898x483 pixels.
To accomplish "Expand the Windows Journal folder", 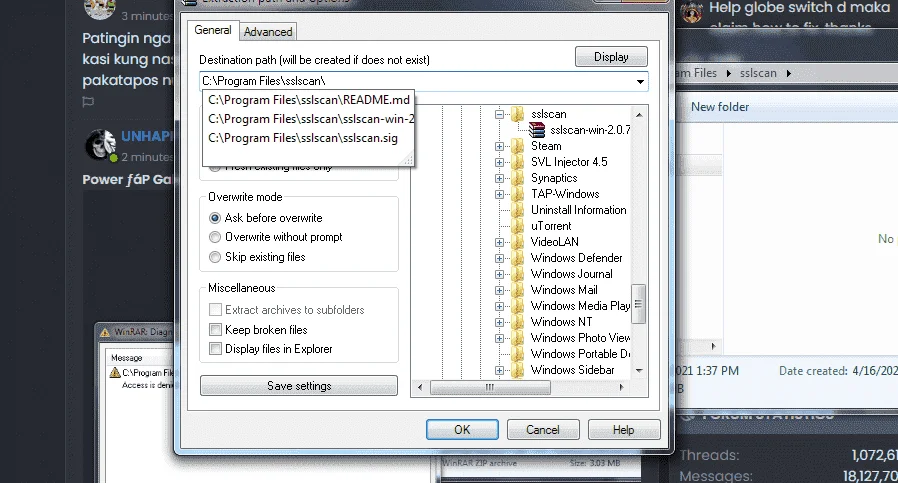I will [x=499, y=274].
